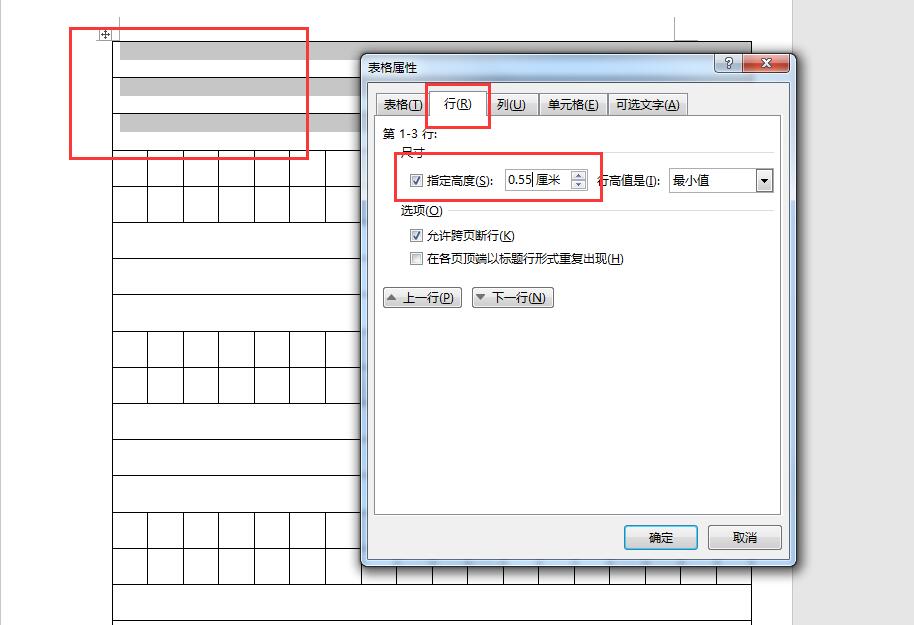Click the 行高值是 dropdown arrow
This screenshot has height=625, width=914.
(x=763, y=181)
